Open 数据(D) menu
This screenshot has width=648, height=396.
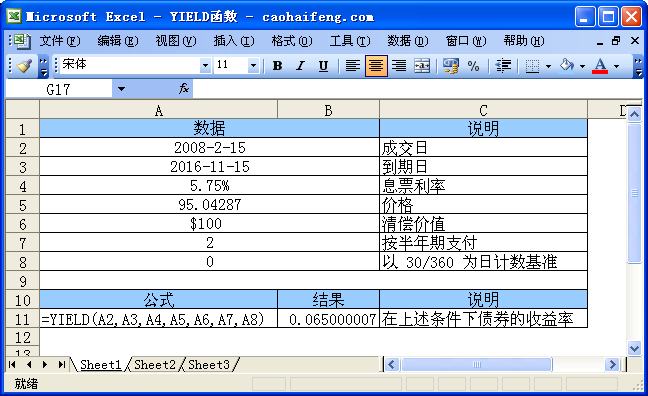coord(407,41)
